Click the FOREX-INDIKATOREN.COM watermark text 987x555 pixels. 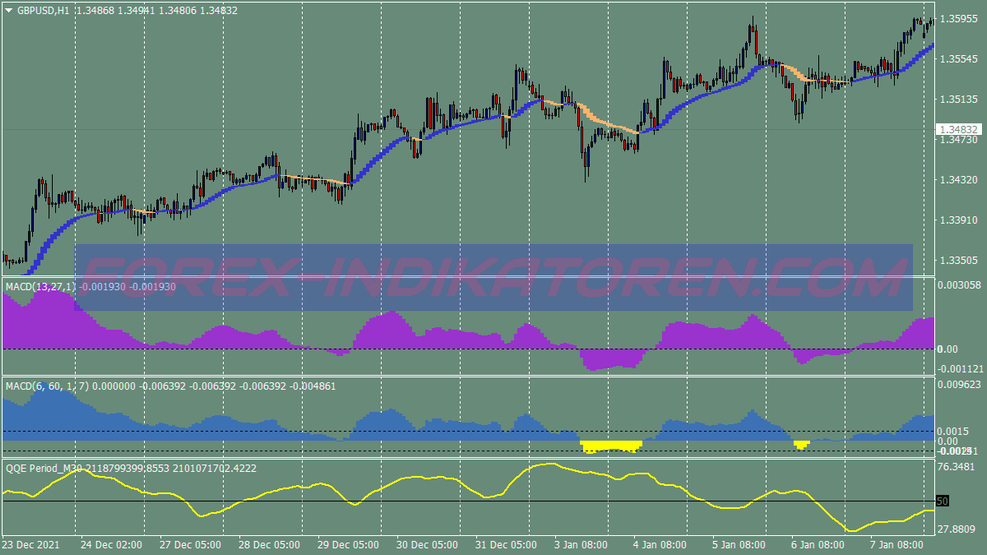pos(493,277)
